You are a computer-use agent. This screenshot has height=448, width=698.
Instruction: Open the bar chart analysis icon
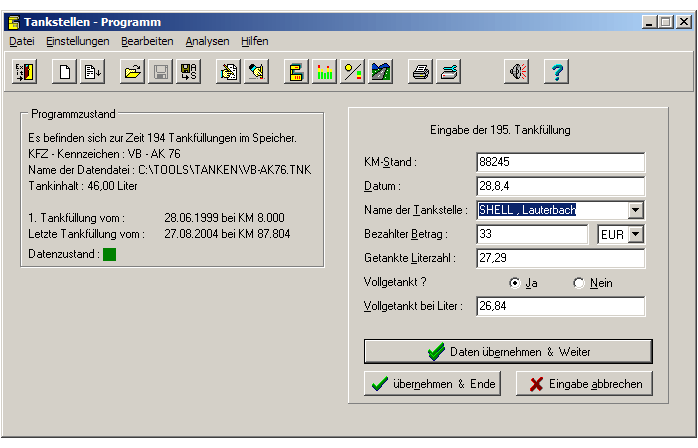(324, 72)
